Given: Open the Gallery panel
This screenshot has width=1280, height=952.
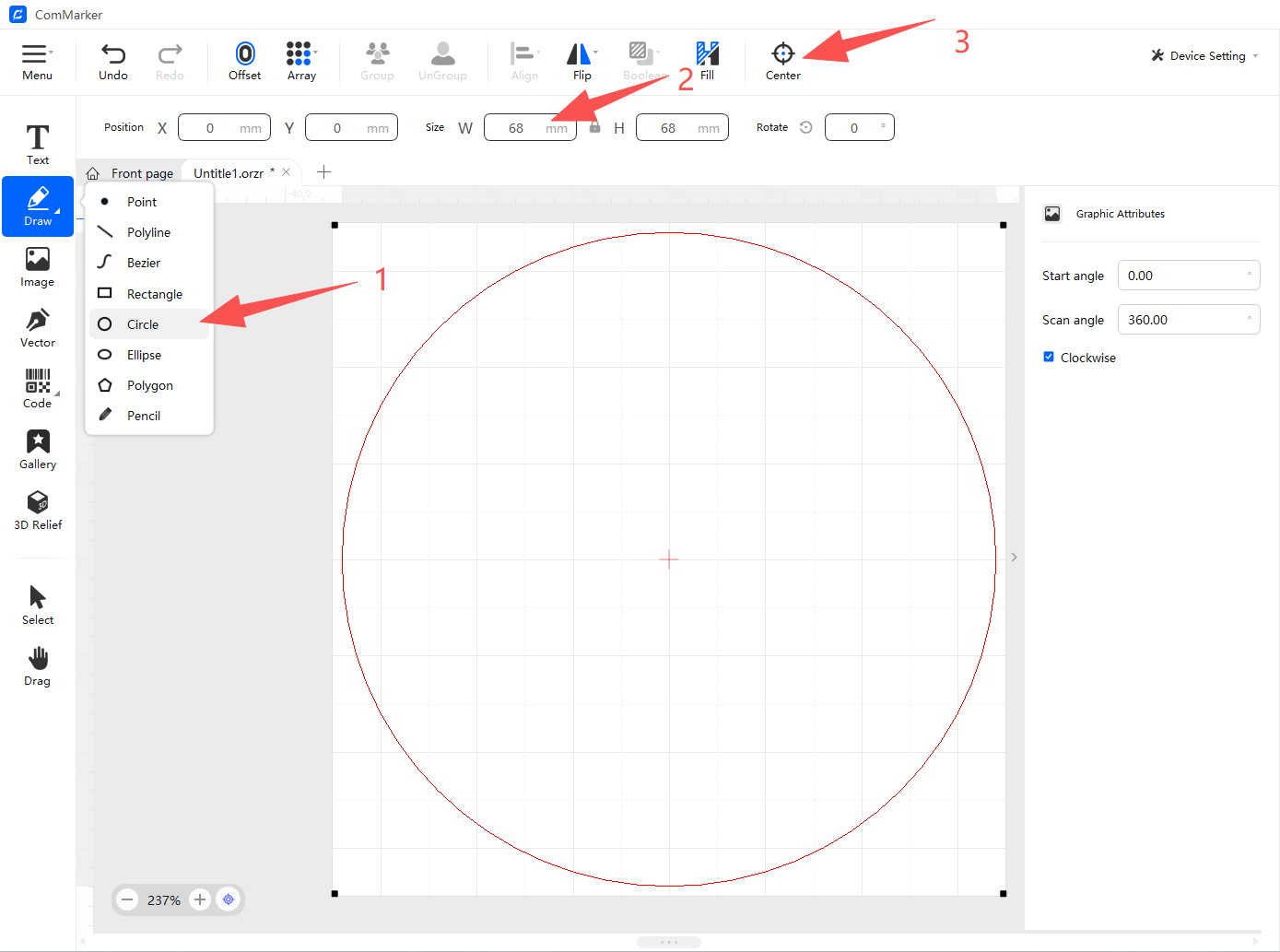Looking at the screenshot, I should [x=37, y=449].
